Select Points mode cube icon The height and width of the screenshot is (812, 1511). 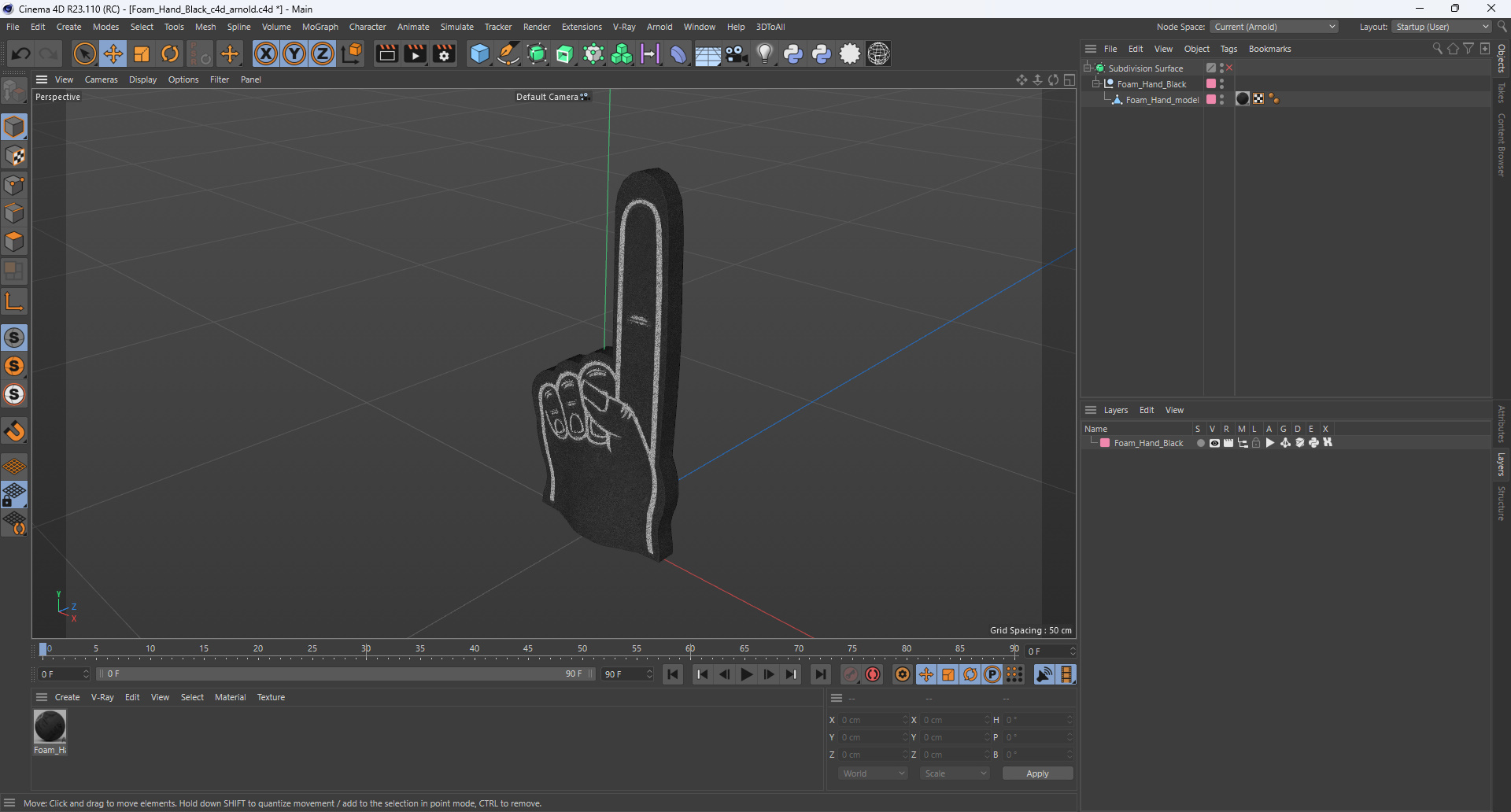tap(14, 185)
